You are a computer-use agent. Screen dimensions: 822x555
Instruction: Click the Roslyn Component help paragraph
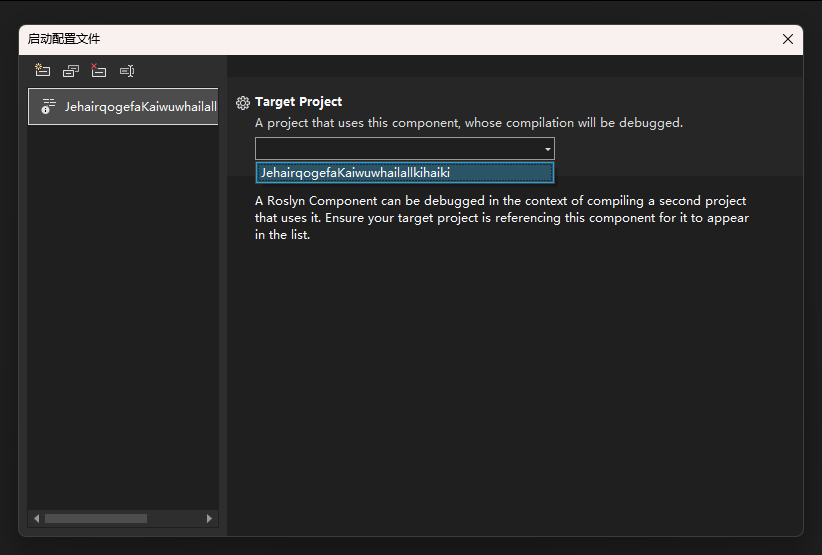500,218
